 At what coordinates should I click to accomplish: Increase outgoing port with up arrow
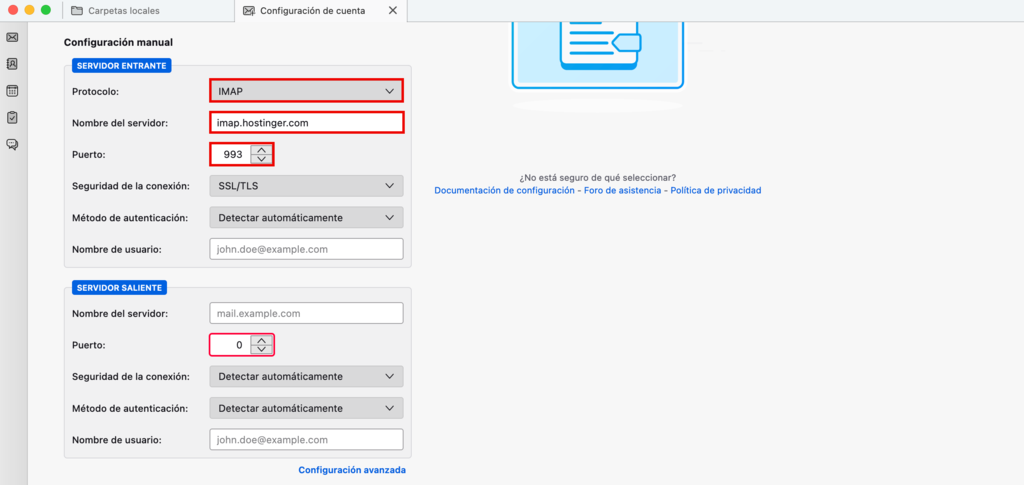pyautogui.click(x=261, y=340)
